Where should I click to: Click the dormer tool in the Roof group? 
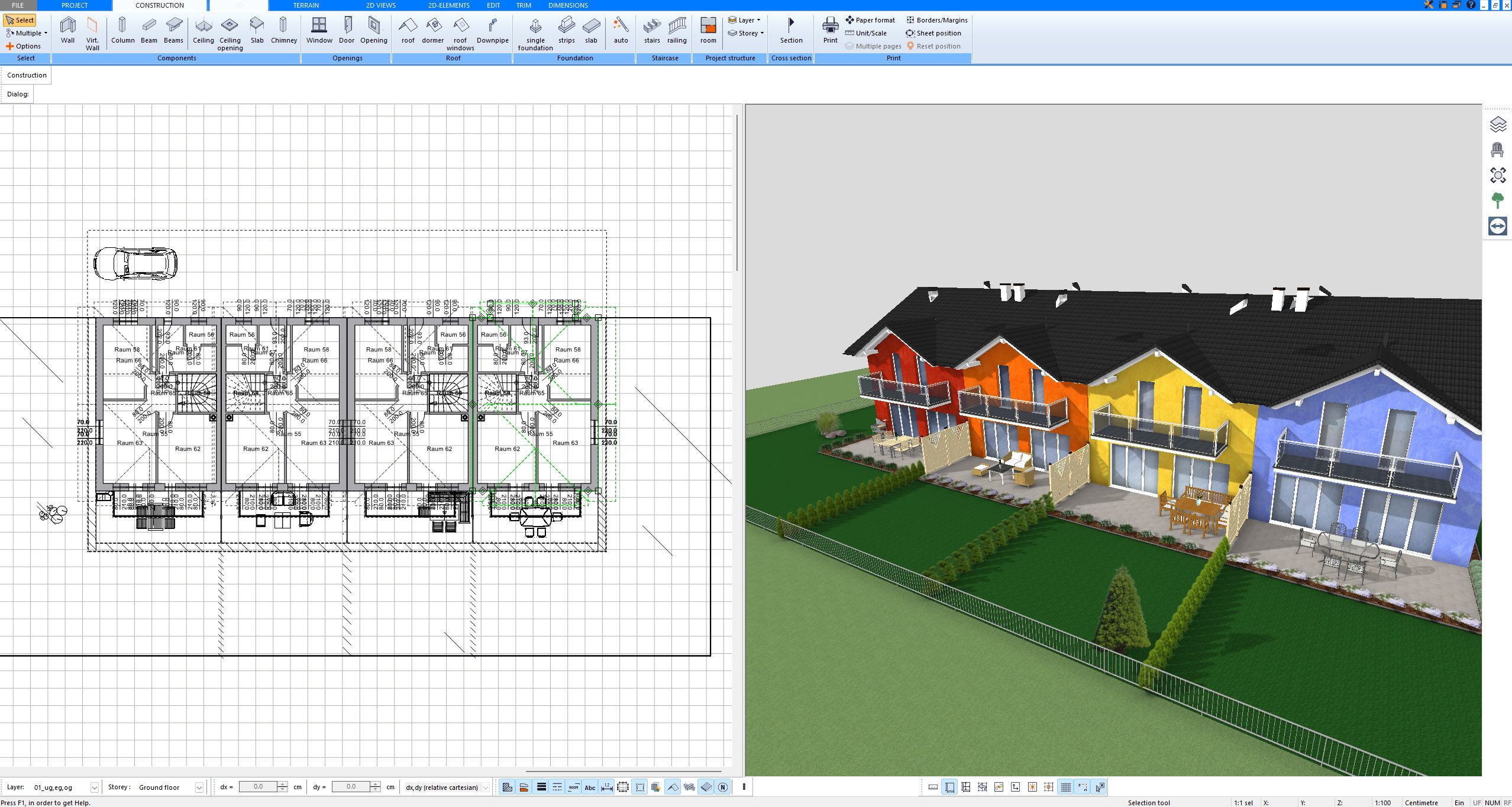[x=432, y=30]
